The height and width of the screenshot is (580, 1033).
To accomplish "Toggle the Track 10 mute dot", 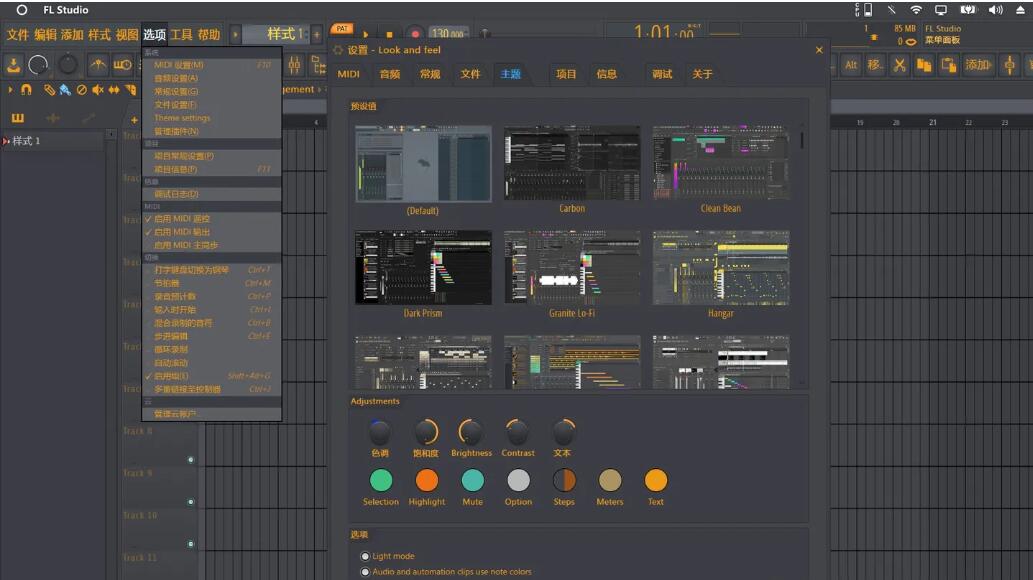I will 191,544.
